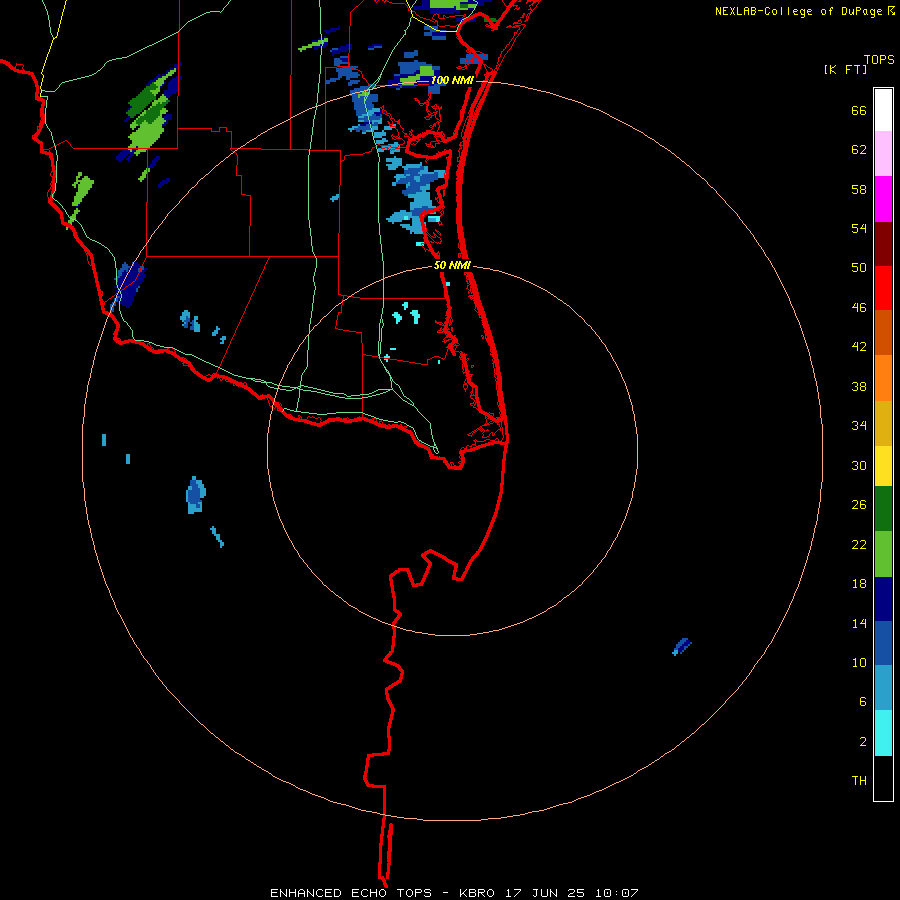Click the yellow legend swatch
Viewport: 900px width, 900px height.
click(883, 466)
